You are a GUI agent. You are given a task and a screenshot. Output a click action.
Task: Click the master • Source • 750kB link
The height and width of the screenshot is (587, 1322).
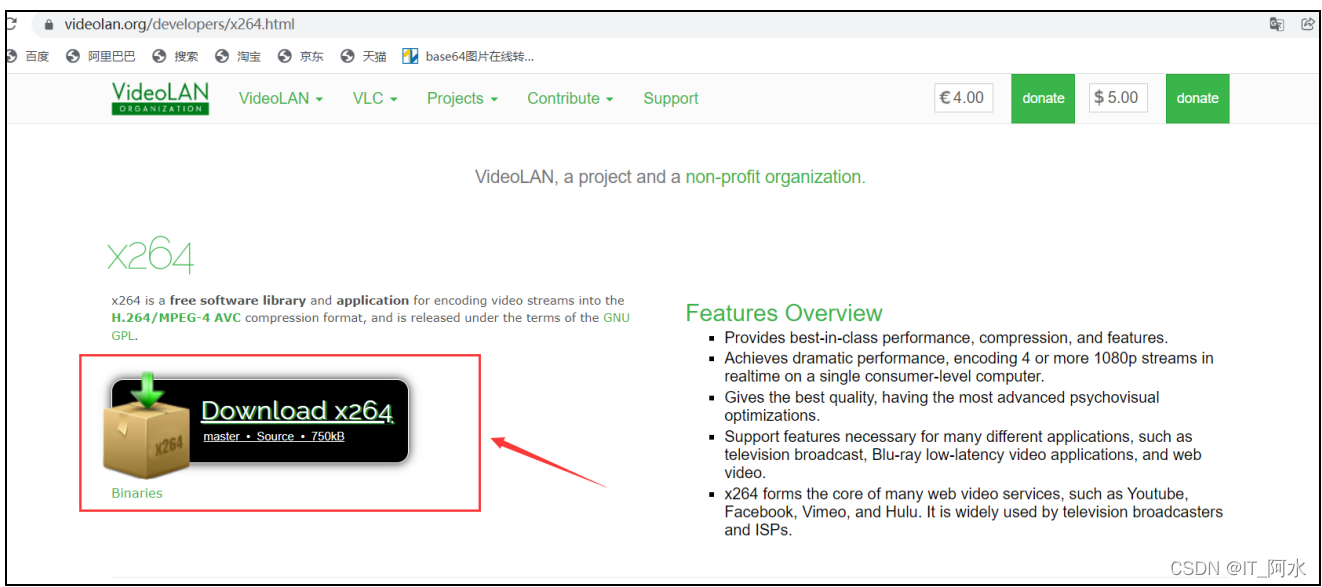[274, 436]
